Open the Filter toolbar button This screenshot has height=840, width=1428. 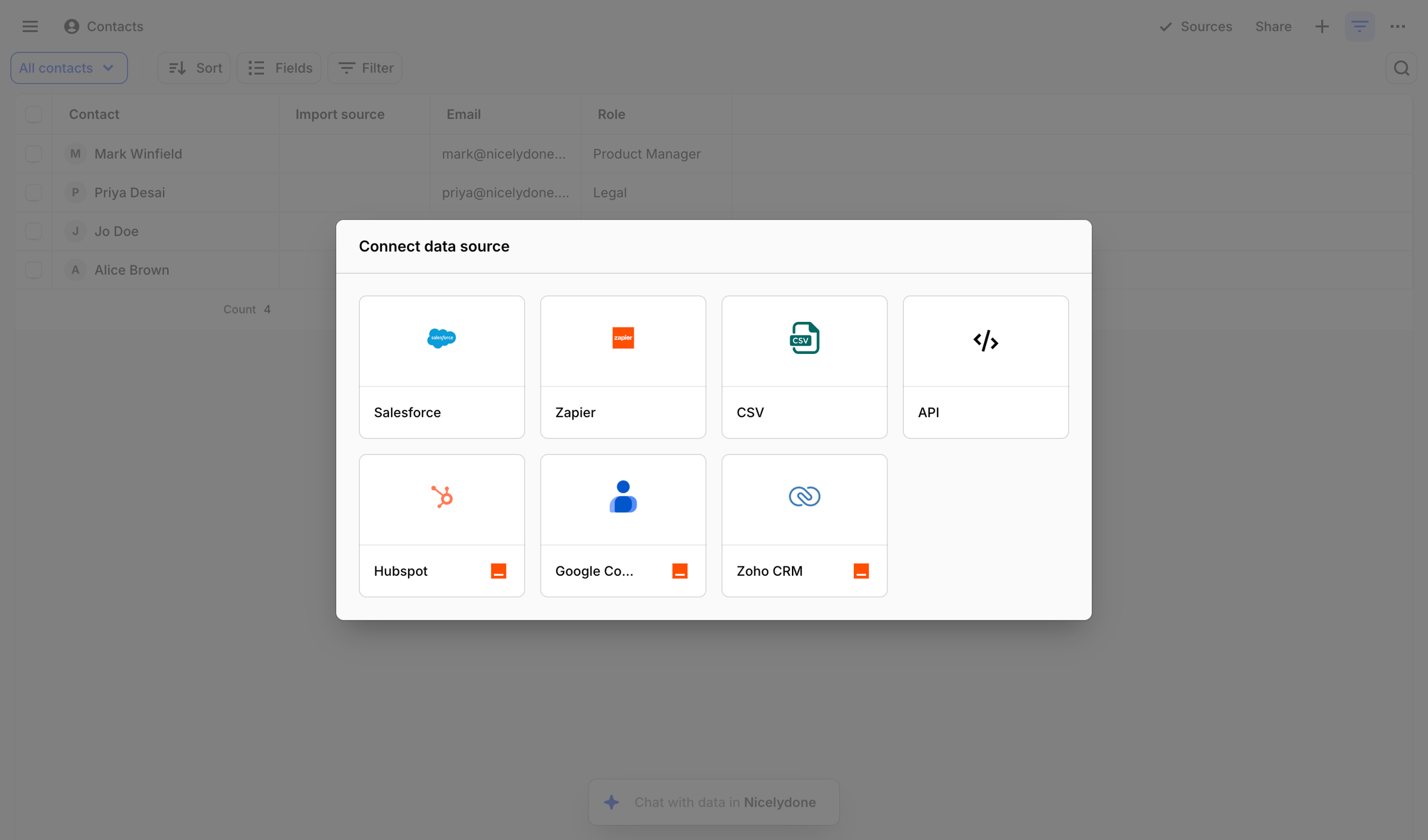(365, 68)
